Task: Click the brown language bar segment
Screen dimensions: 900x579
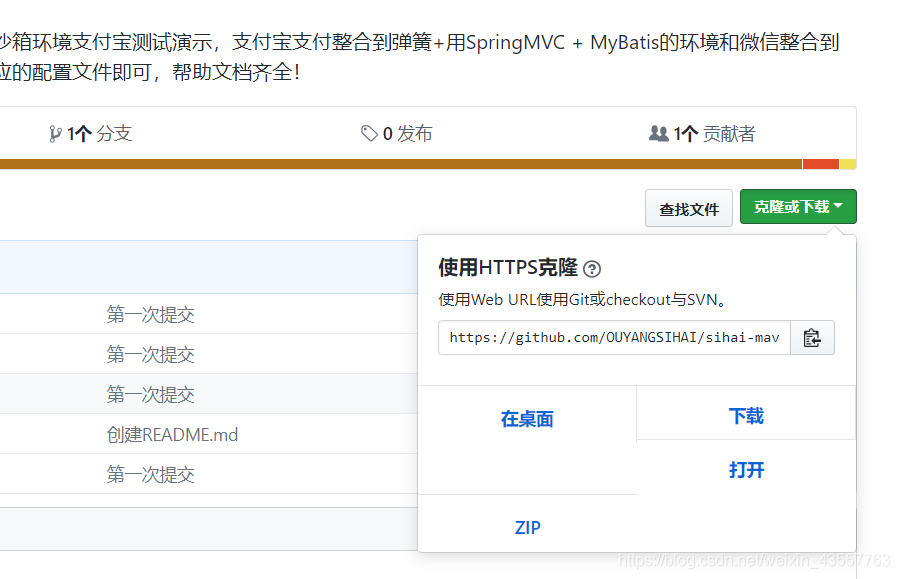Action: click(x=401, y=164)
